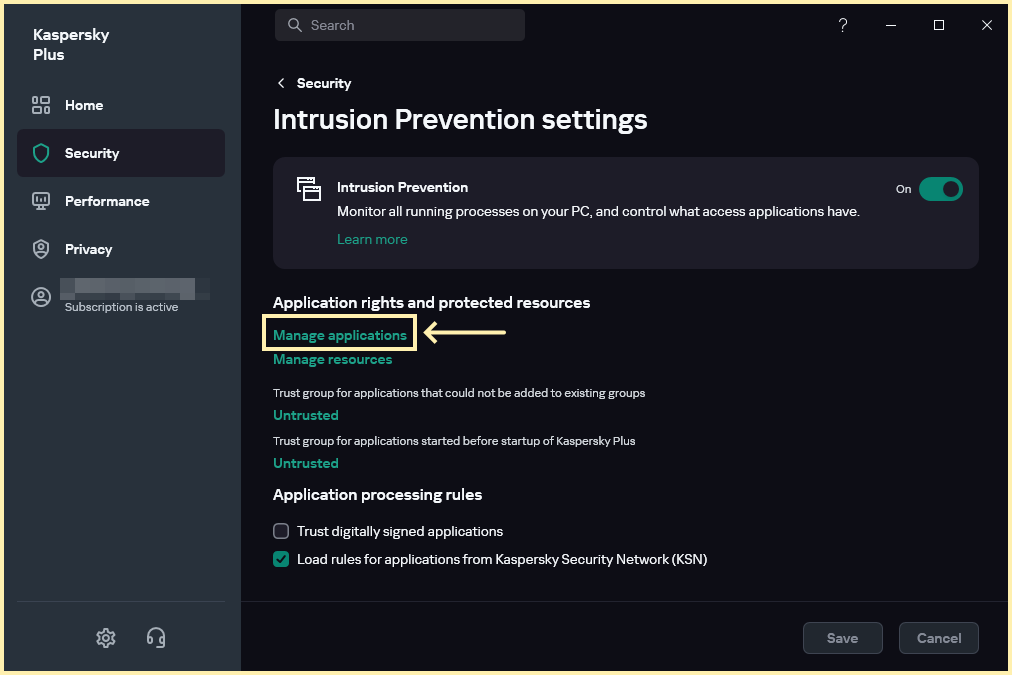This screenshot has width=1012, height=675.
Task: Open the Manage applications link
Action: tap(340, 335)
